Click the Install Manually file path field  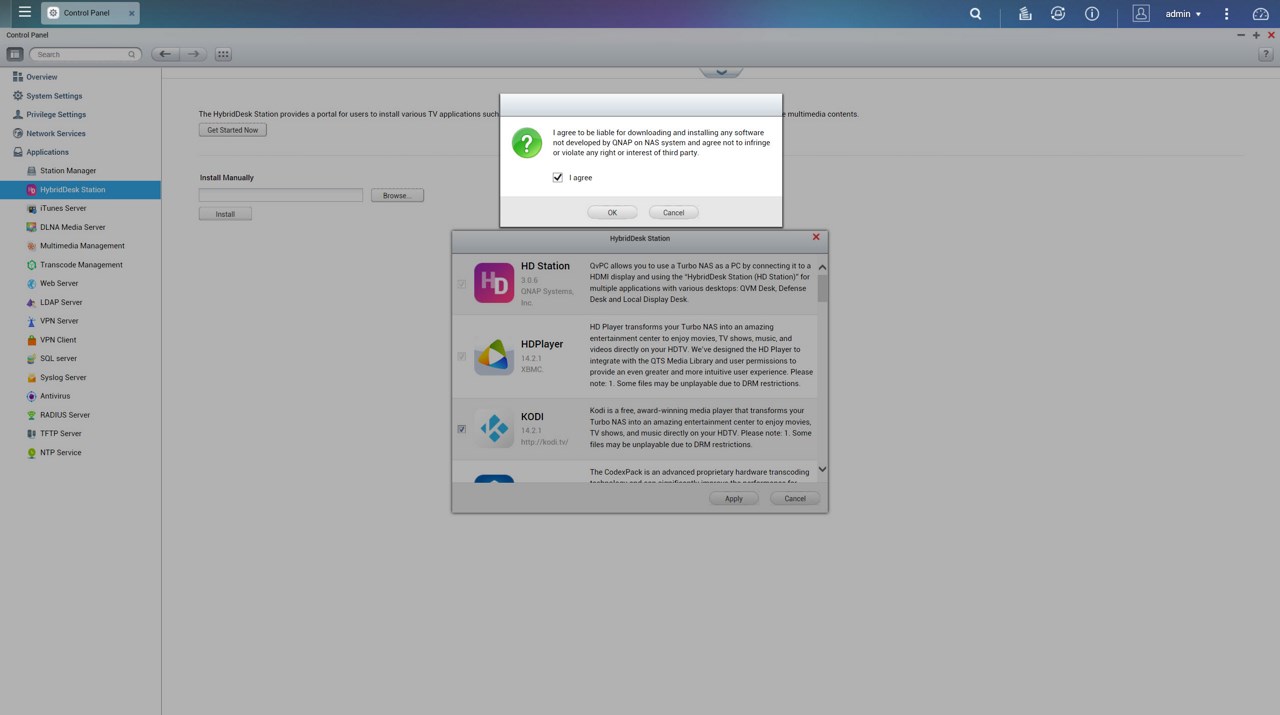tap(281, 195)
